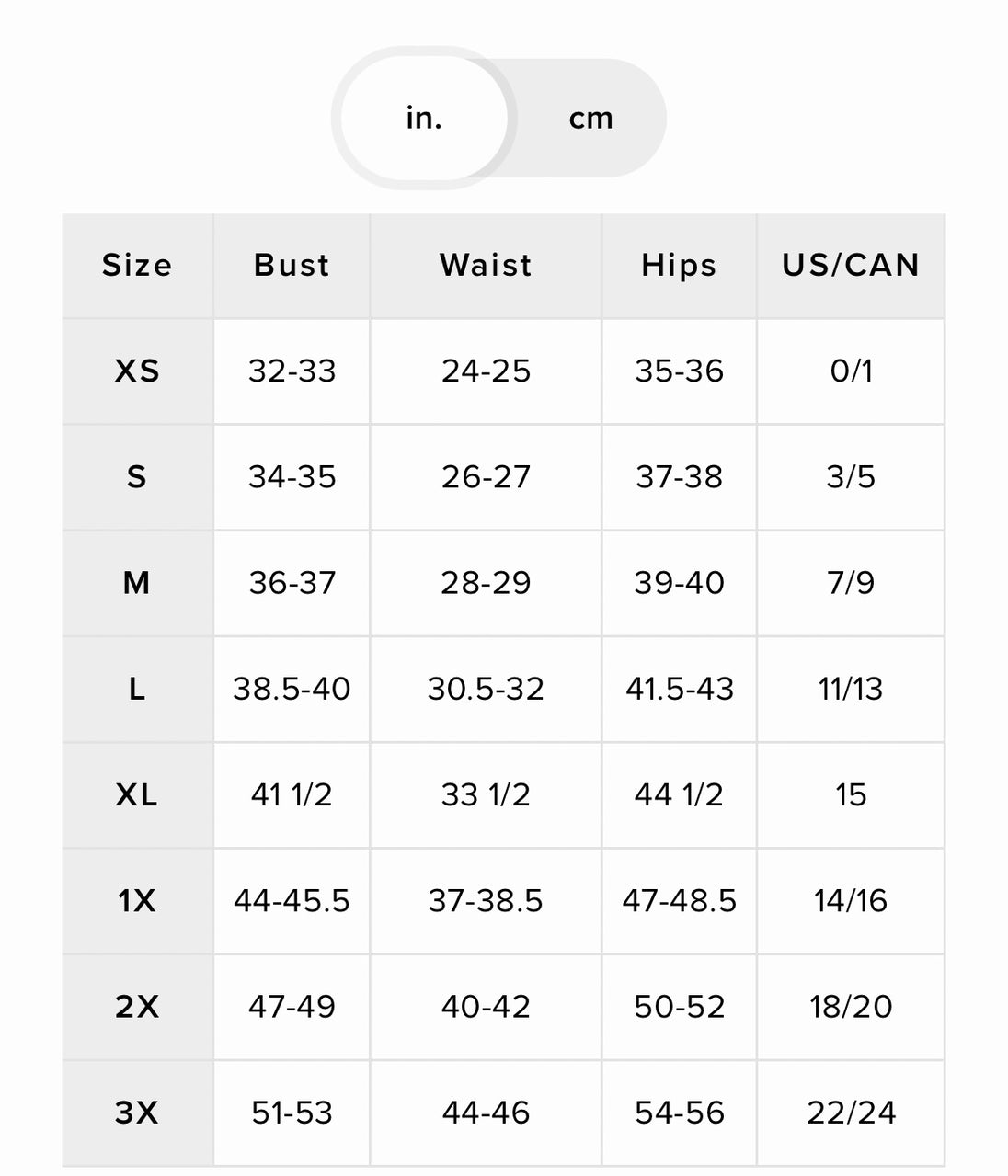
Task: Click the Bust column header
Action: (x=292, y=266)
